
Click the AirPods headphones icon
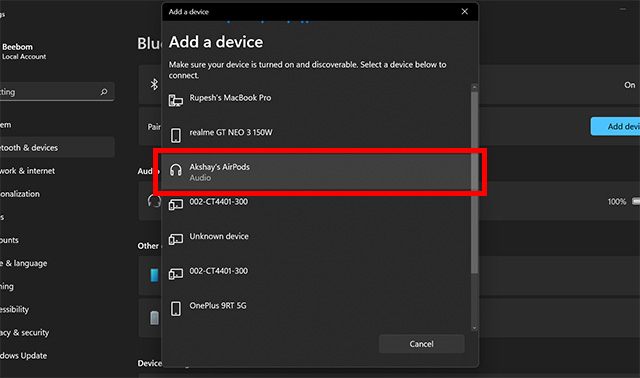[176, 170]
